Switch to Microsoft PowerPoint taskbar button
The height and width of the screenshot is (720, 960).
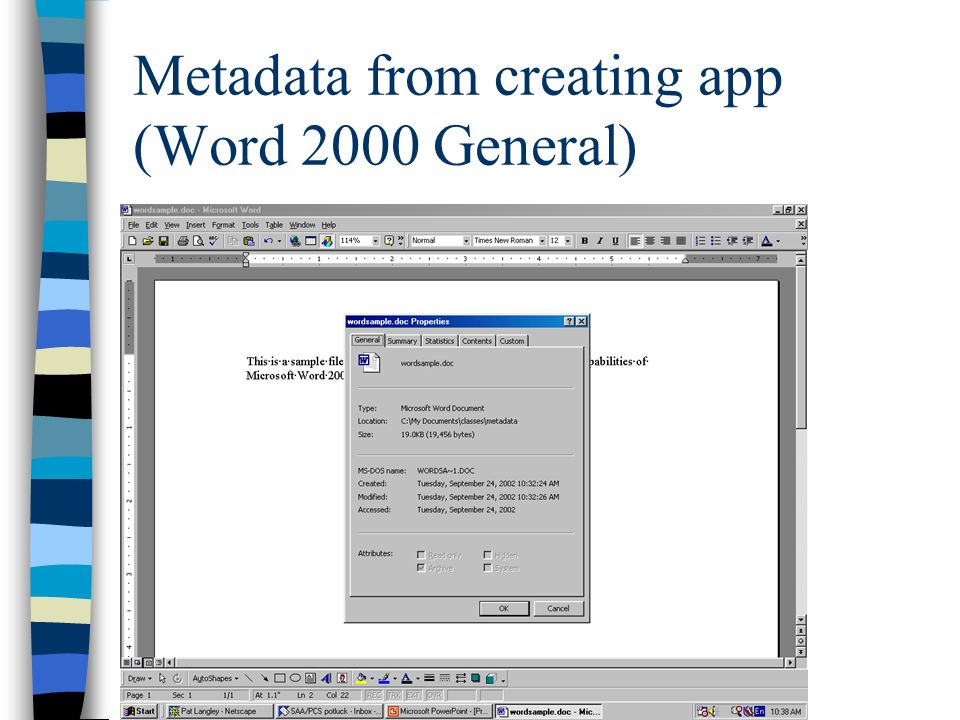tap(437, 711)
